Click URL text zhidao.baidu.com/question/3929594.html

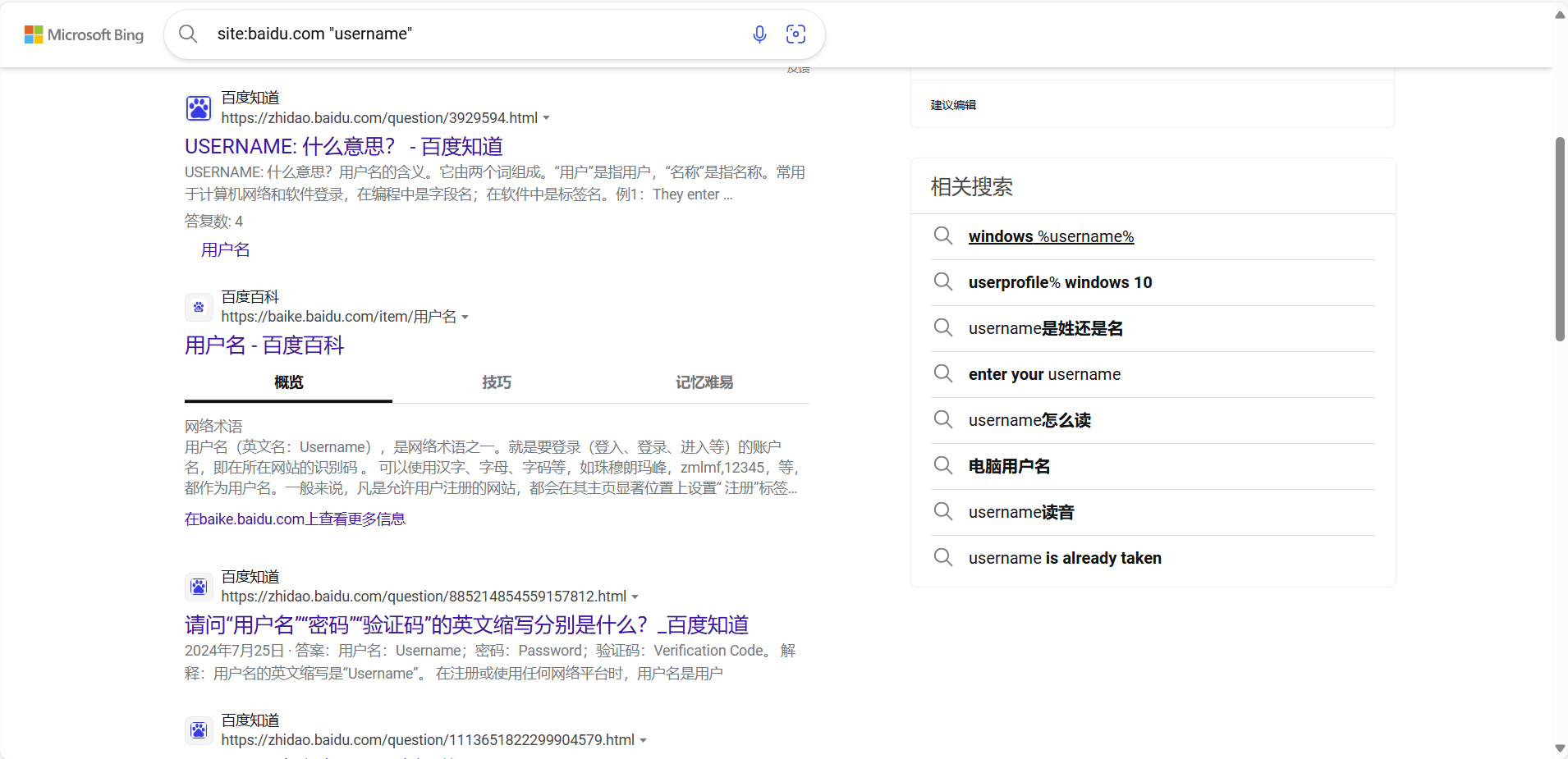(x=379, y=118)
